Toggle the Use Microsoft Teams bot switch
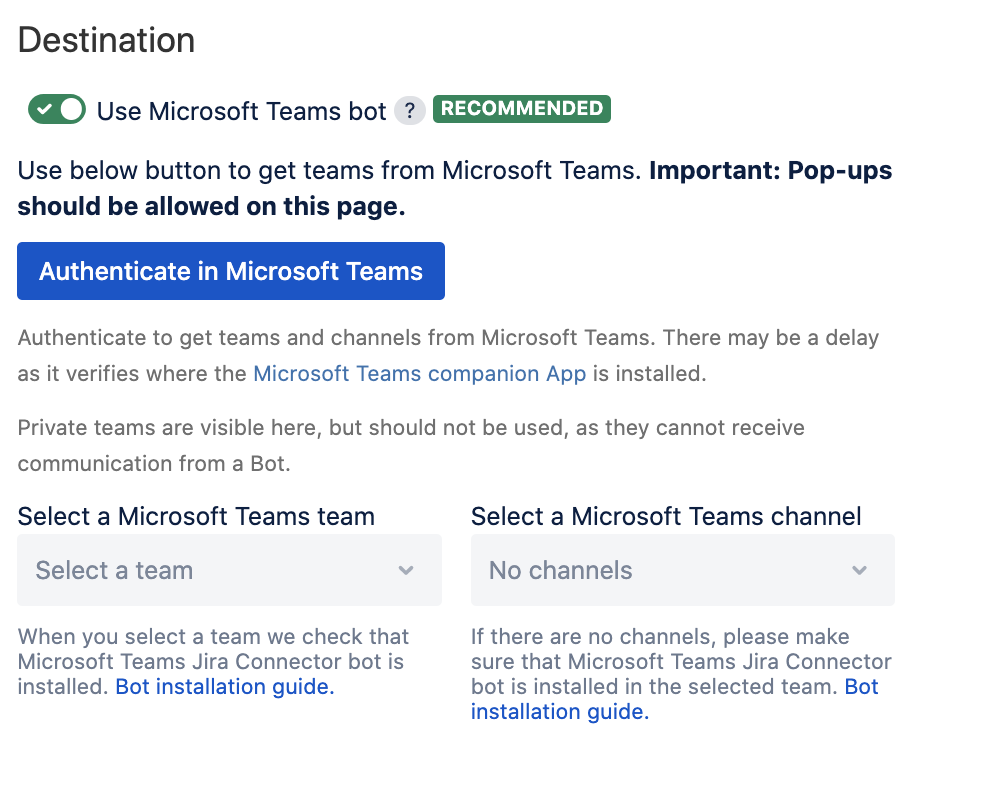The width and height of the screenshot is (986, 786). point(57,110)
